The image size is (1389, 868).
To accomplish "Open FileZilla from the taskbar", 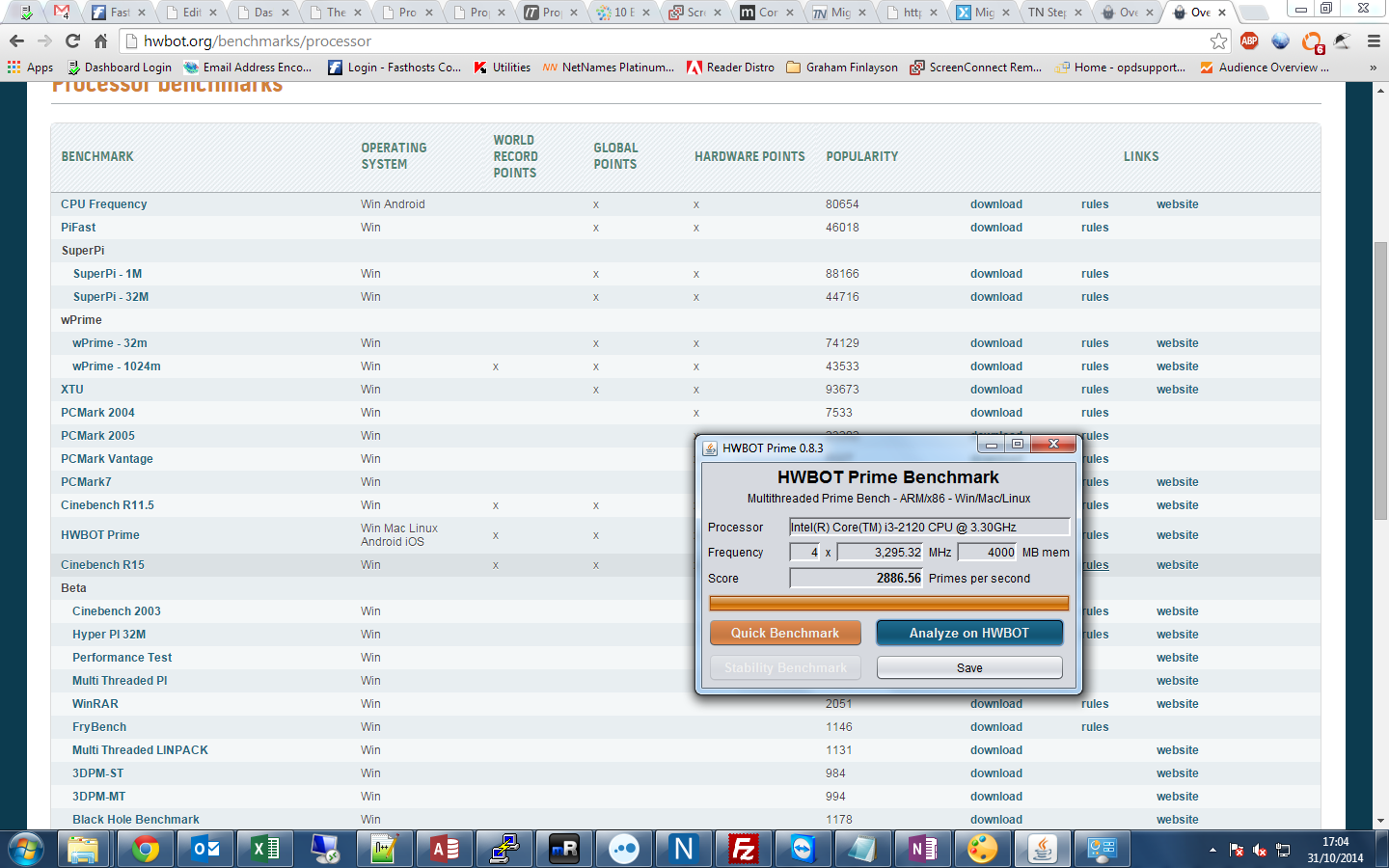I will click(744, 849).
